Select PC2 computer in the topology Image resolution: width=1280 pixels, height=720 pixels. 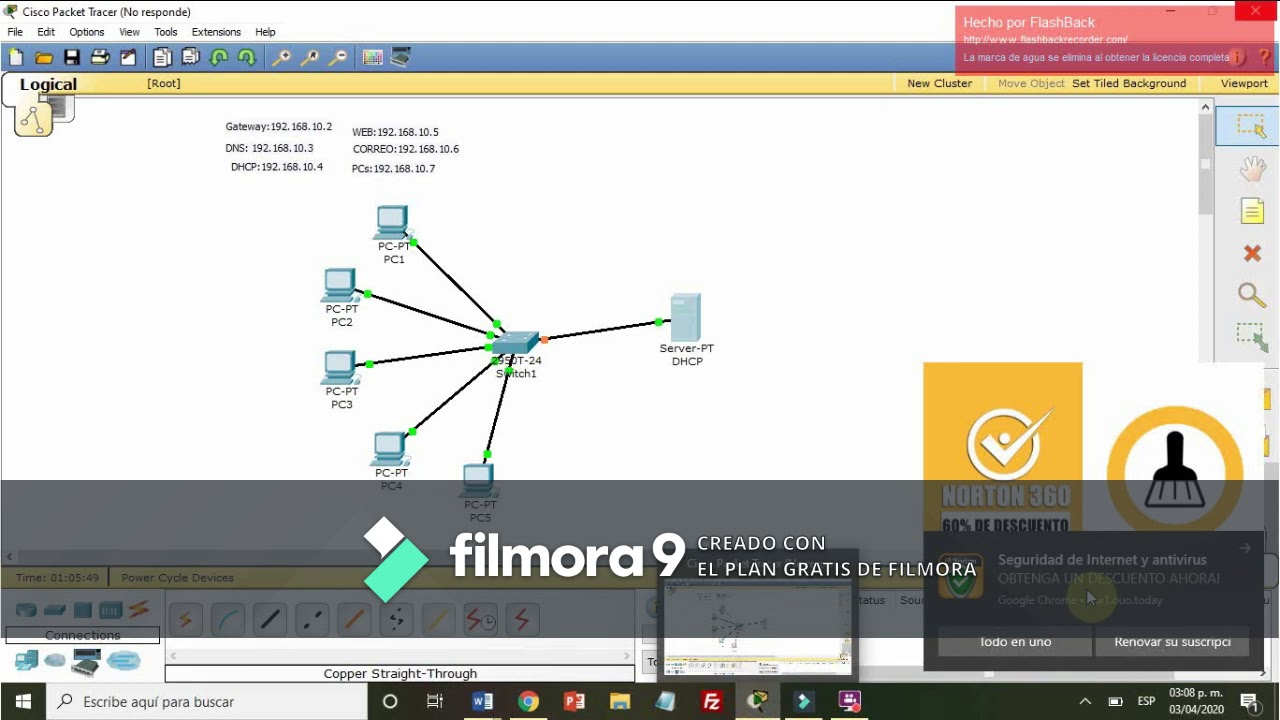(x=341, y=287)
